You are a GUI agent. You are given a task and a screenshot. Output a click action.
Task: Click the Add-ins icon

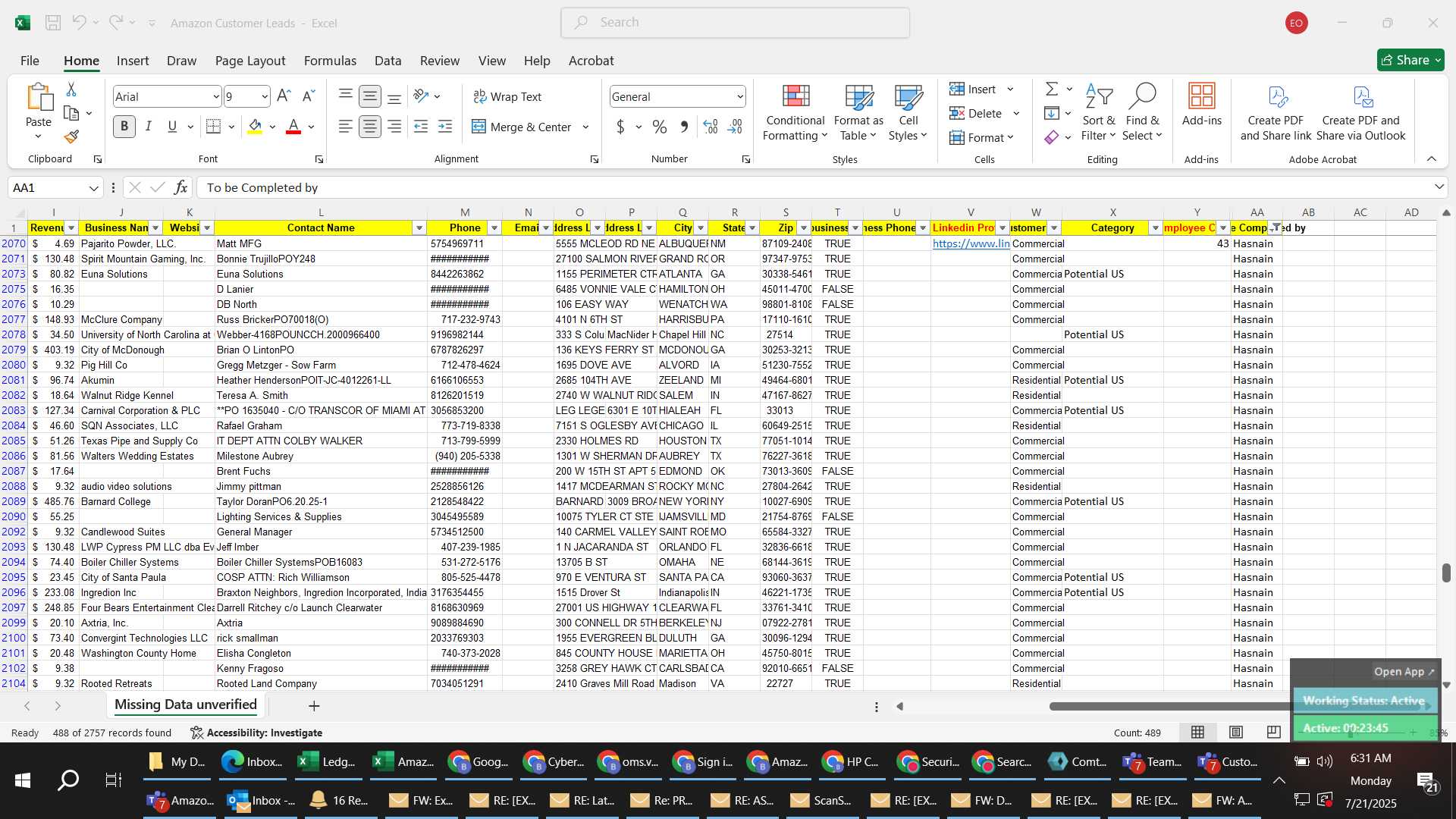click(x=1202, y=105)
